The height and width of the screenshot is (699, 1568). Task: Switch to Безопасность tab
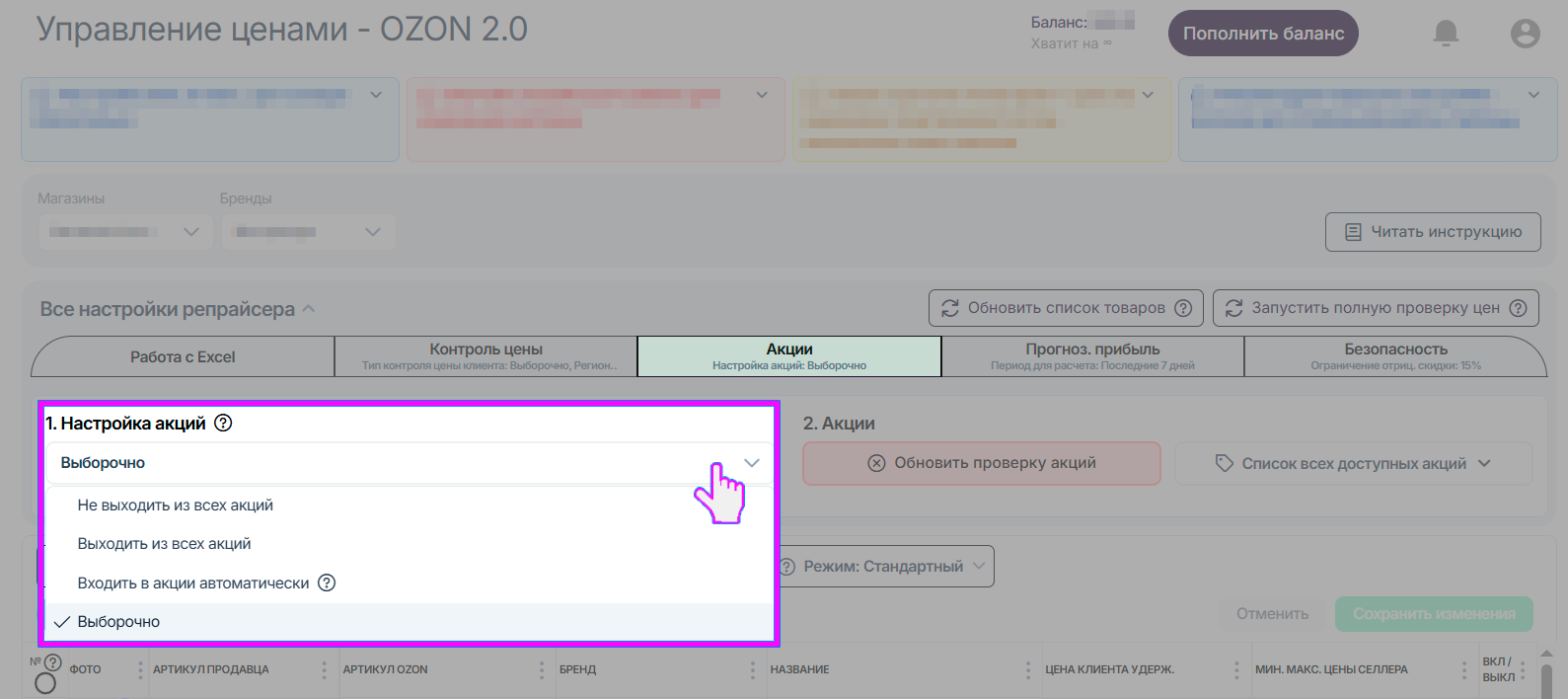click(1395, 356)
